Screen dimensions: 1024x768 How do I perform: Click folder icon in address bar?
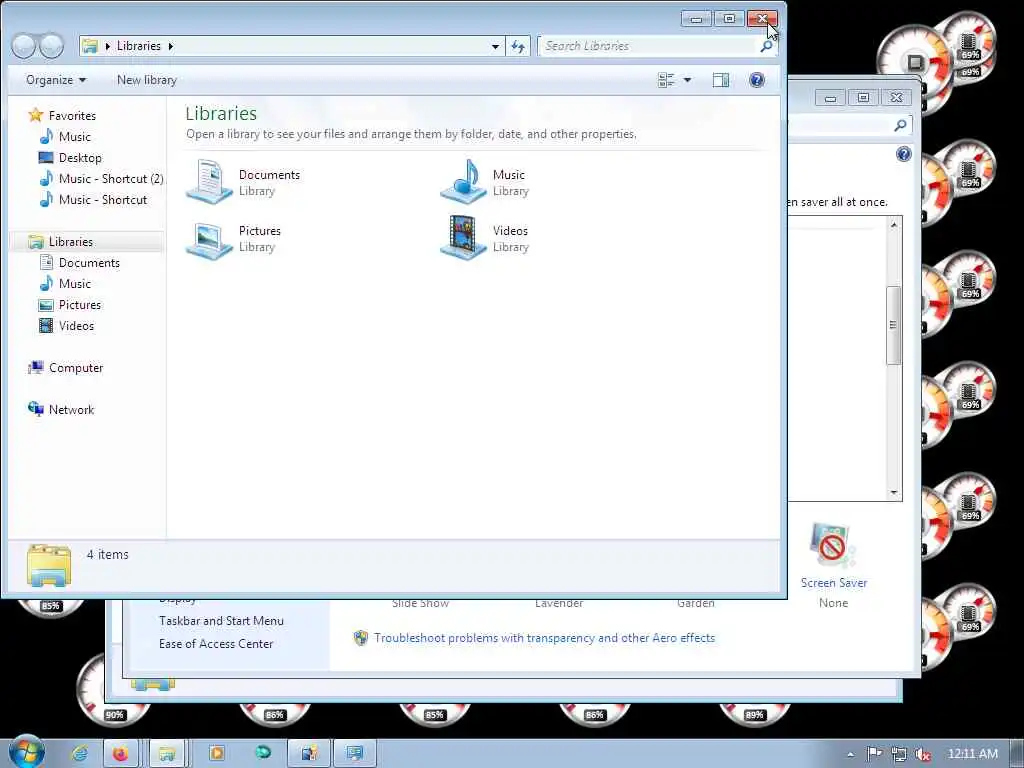90,46
